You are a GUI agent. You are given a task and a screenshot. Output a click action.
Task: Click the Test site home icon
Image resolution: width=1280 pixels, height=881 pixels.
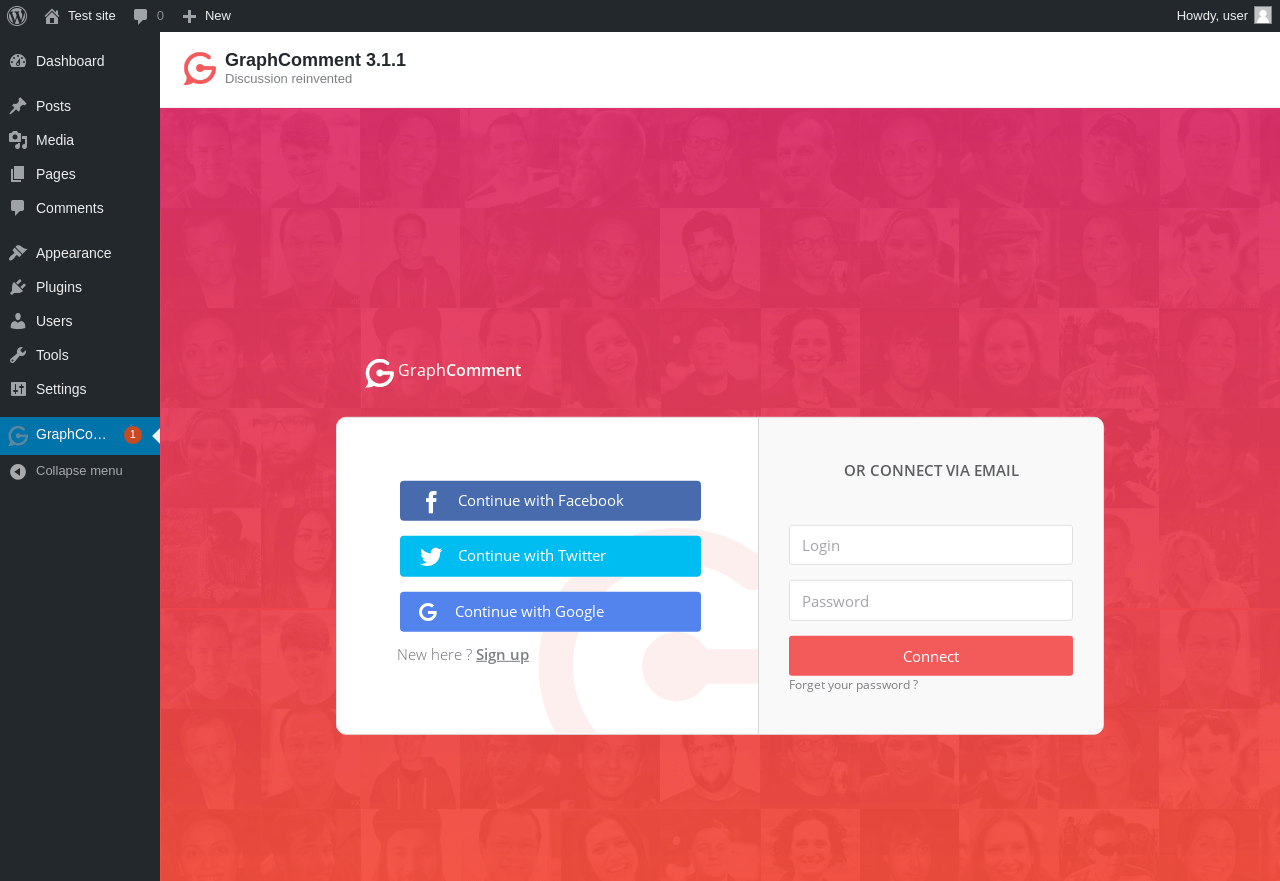(x=52, y=16)
